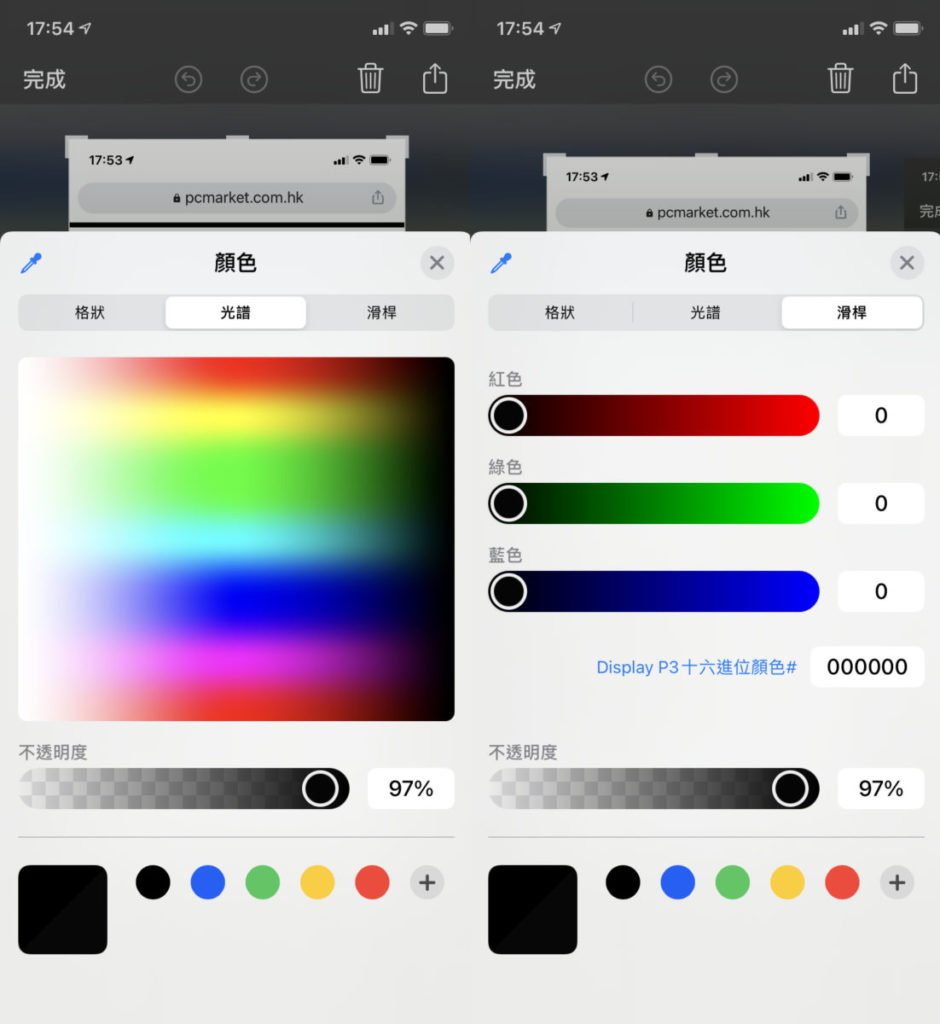Click the 不透明度 slider knob on the left screen

click(320, 788)
